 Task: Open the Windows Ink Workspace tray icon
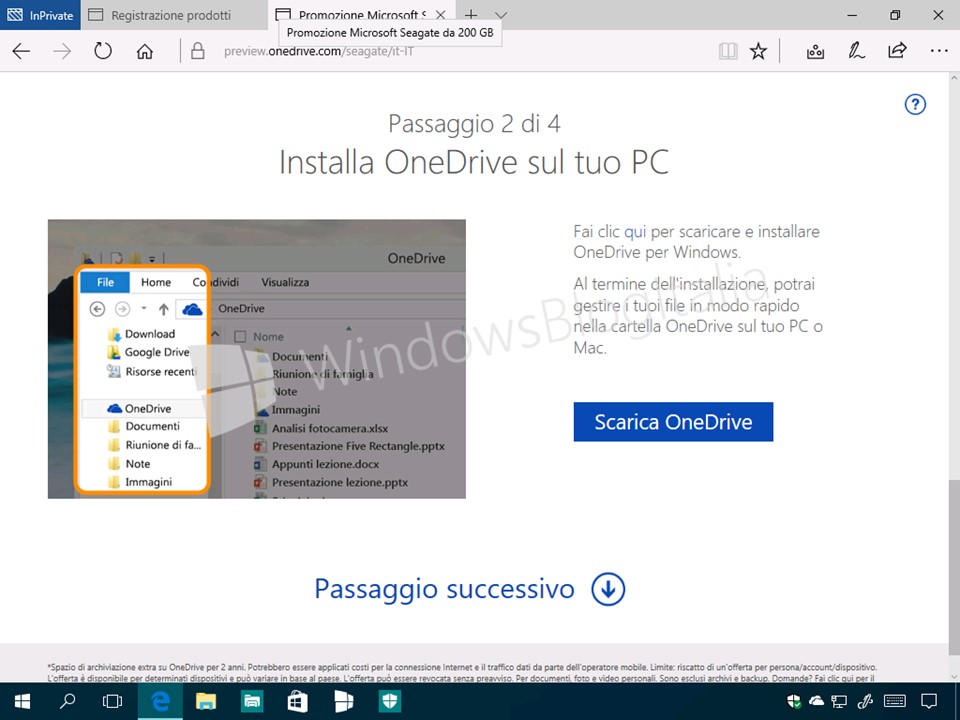(865, 702)
